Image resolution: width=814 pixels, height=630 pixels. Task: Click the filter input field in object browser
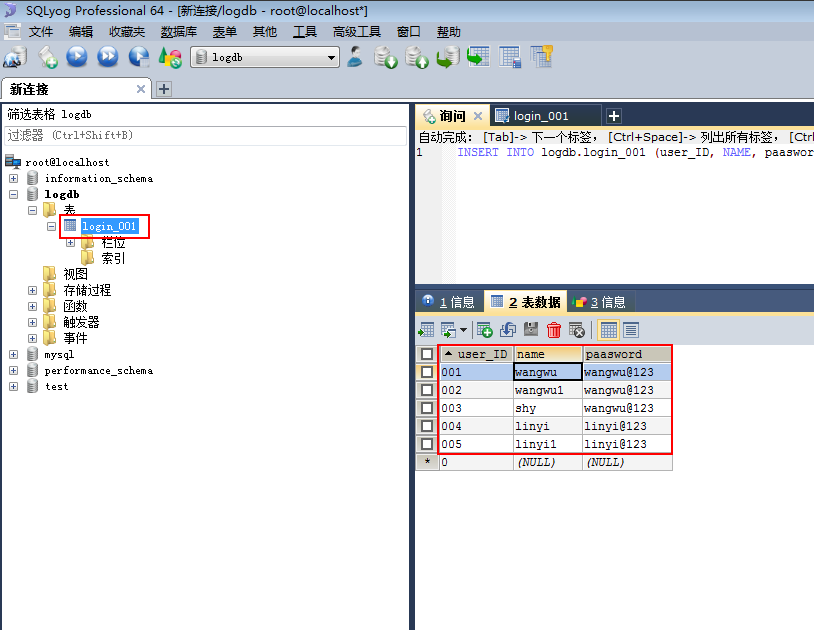point(206,136)
